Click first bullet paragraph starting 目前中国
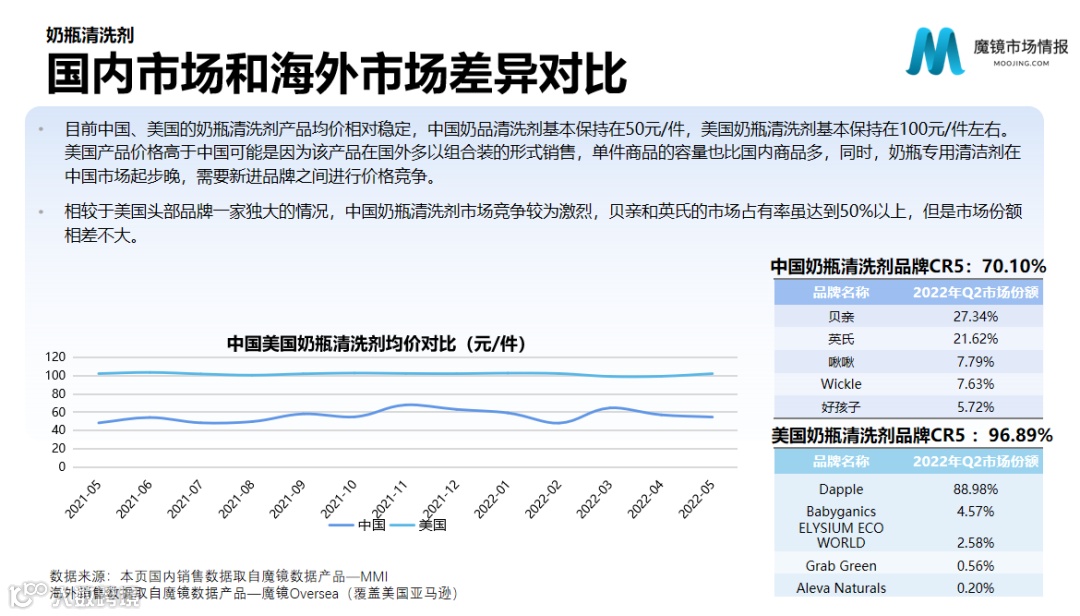 tap(542, 152)
